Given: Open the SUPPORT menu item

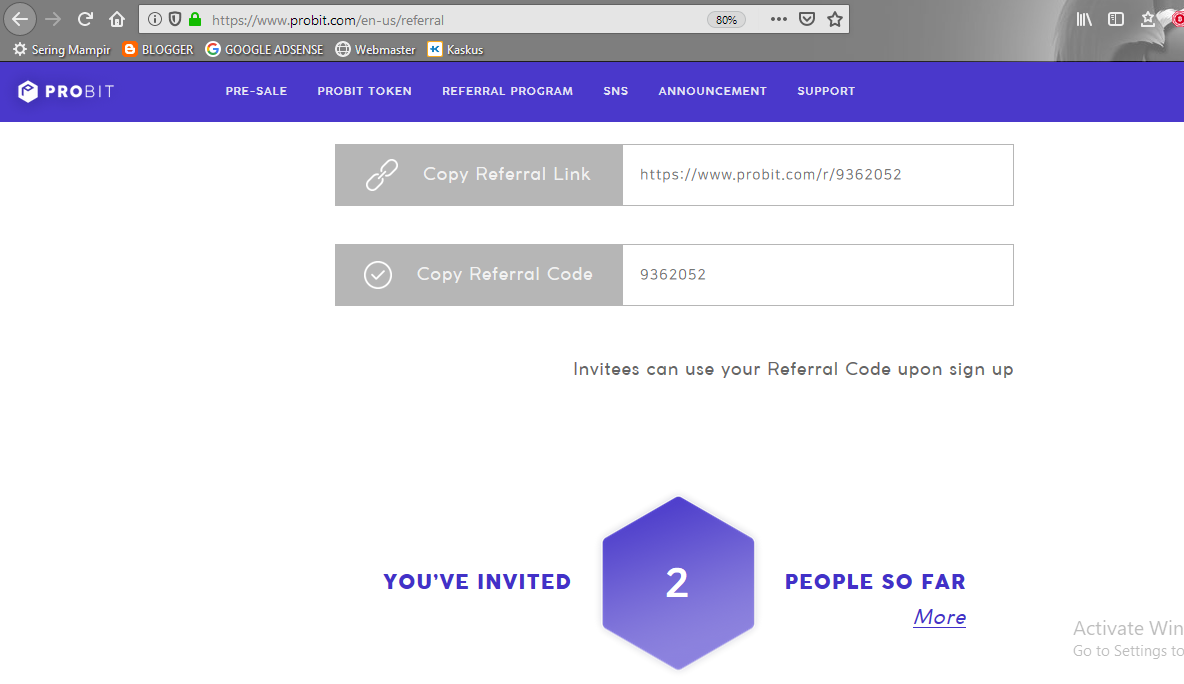Looking at the screenshot, I should click(826, 91).
